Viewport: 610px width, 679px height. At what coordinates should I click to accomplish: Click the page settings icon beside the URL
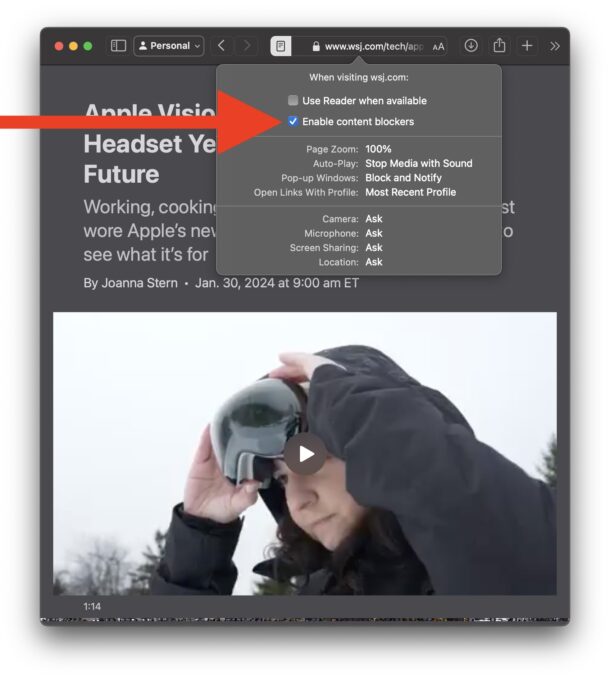pyautogui.click(x=281, y=46)
